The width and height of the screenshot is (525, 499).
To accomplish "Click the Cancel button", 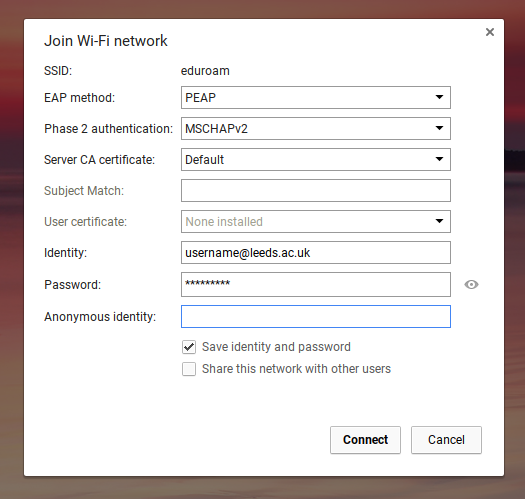I will tap(446, 440).
